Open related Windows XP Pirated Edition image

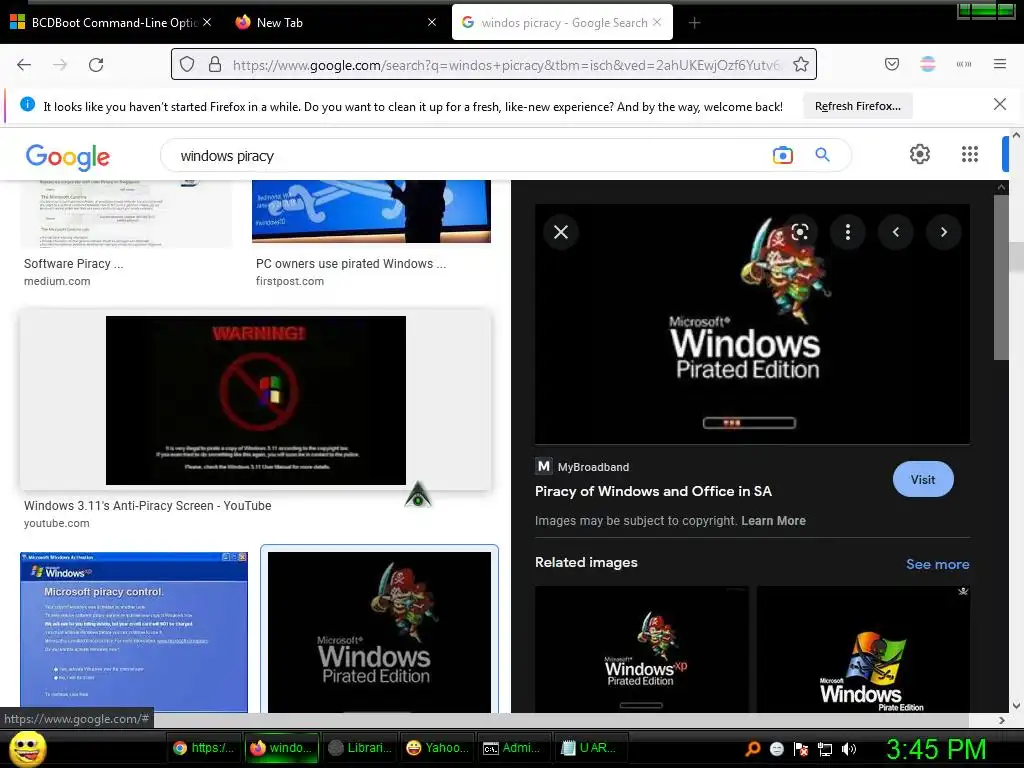pos(641,649)
